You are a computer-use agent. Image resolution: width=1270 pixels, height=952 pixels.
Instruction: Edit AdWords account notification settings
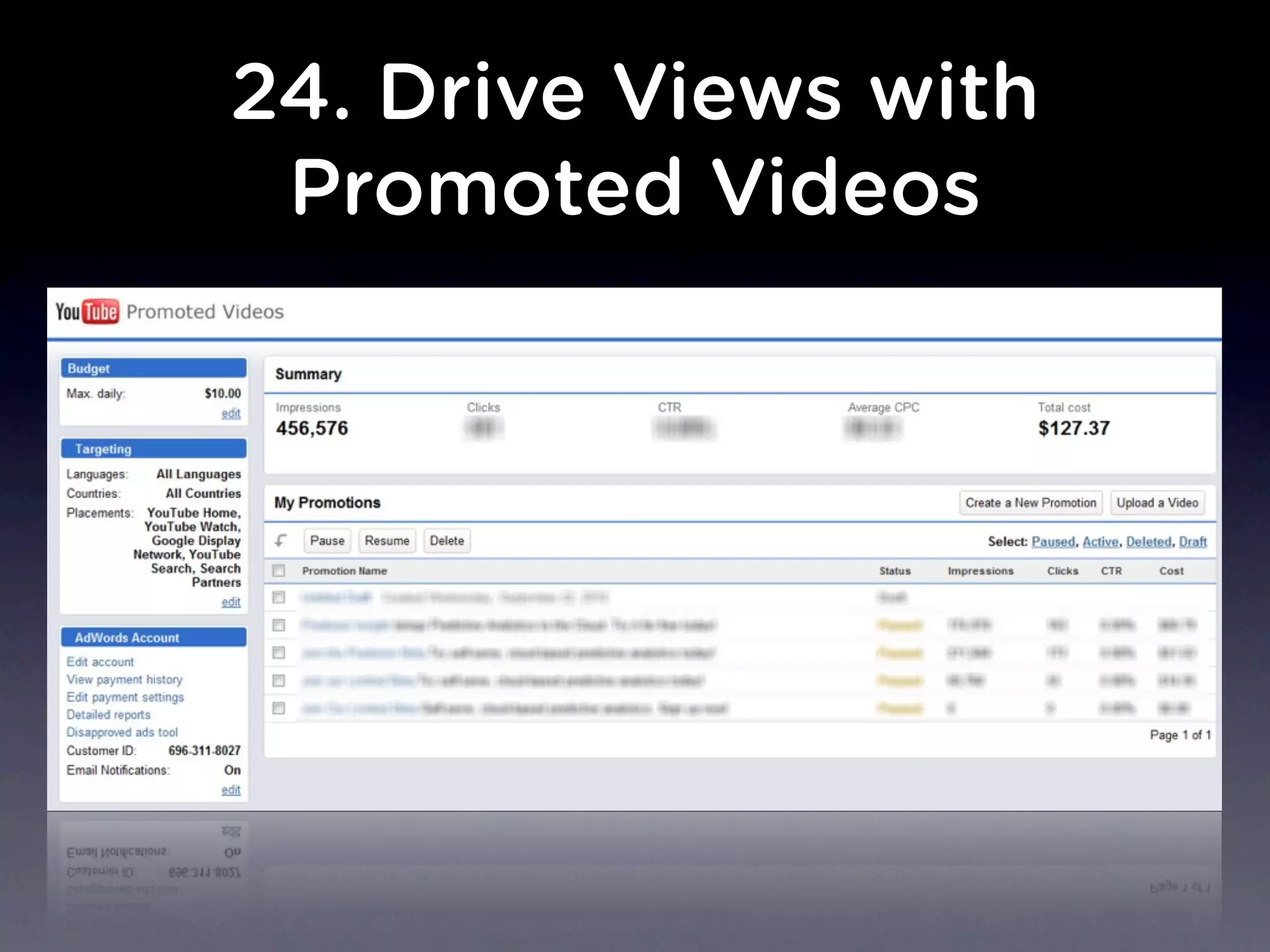click(x=231, y=790)
